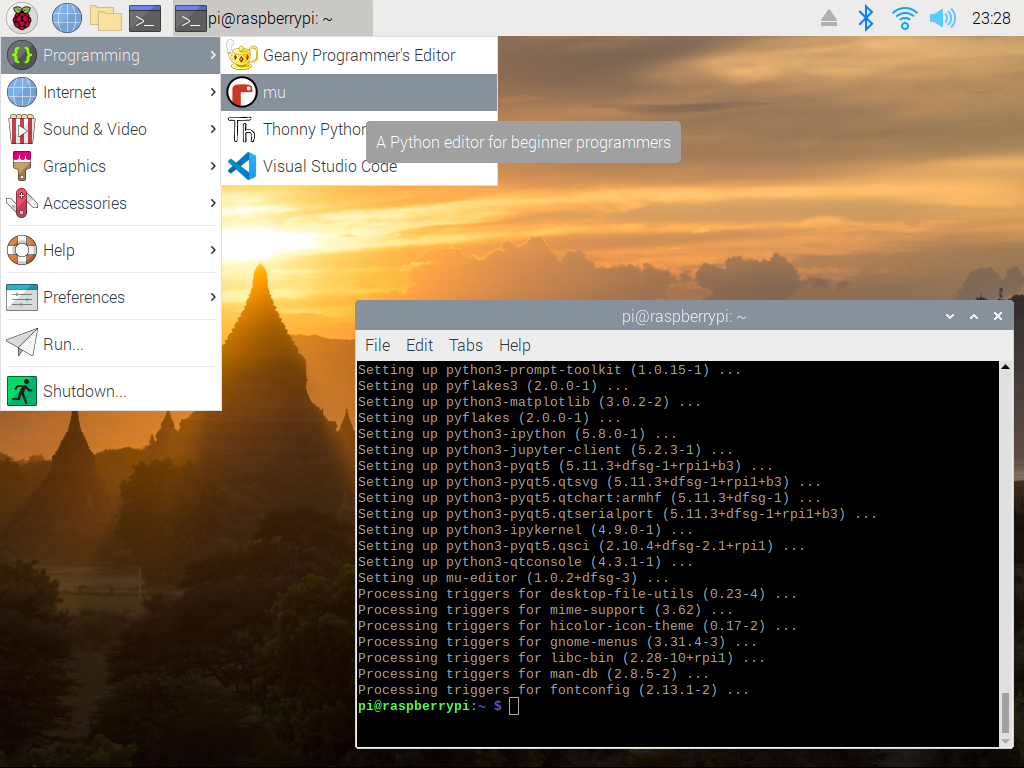Click the Internet globe menu icon
Screen dimensions: 1024x768
click(22, 92)
